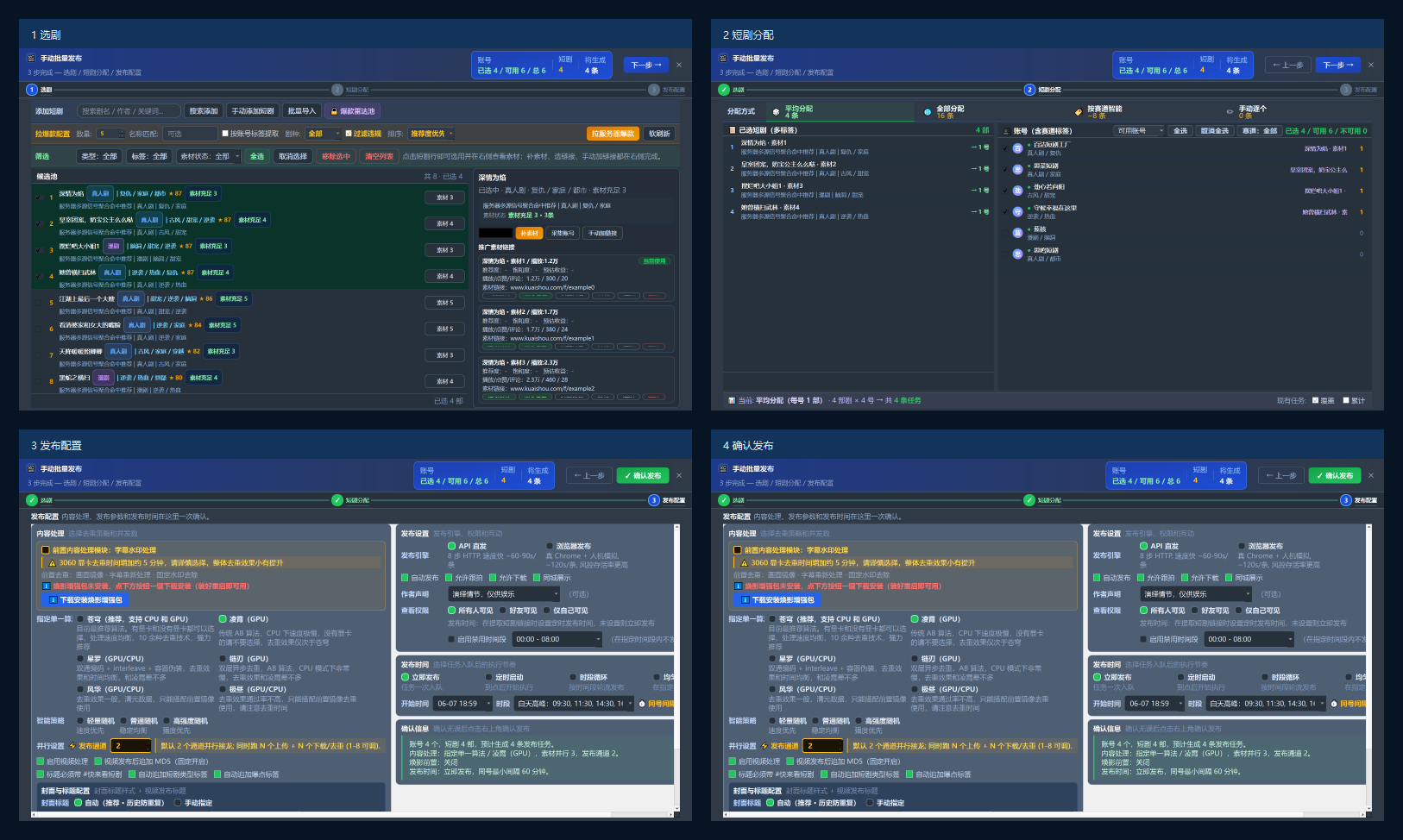
Task: Select the 按赛道智能 tag icon
Action: coord(1079,112)
